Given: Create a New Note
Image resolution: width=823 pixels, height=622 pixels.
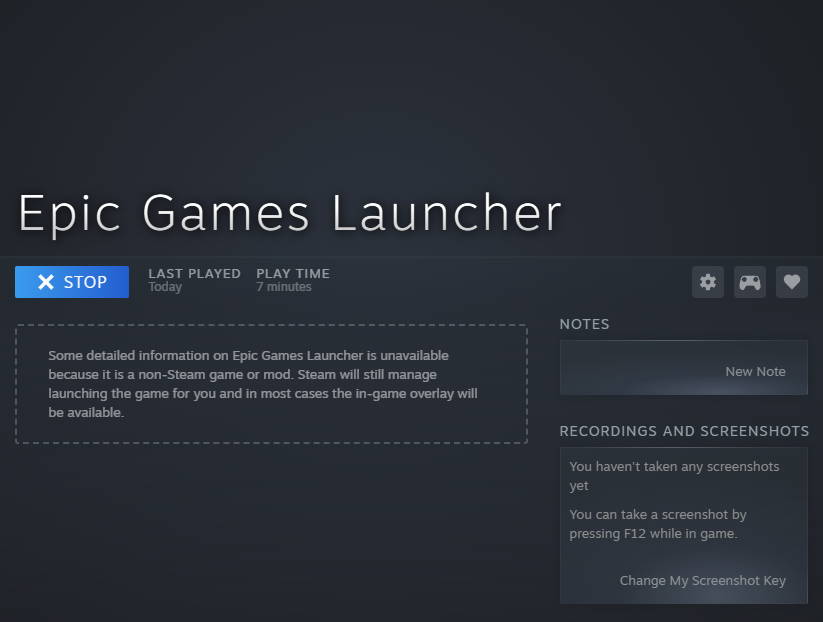Looking at the screenshot, I should click(x=755, y=372).
